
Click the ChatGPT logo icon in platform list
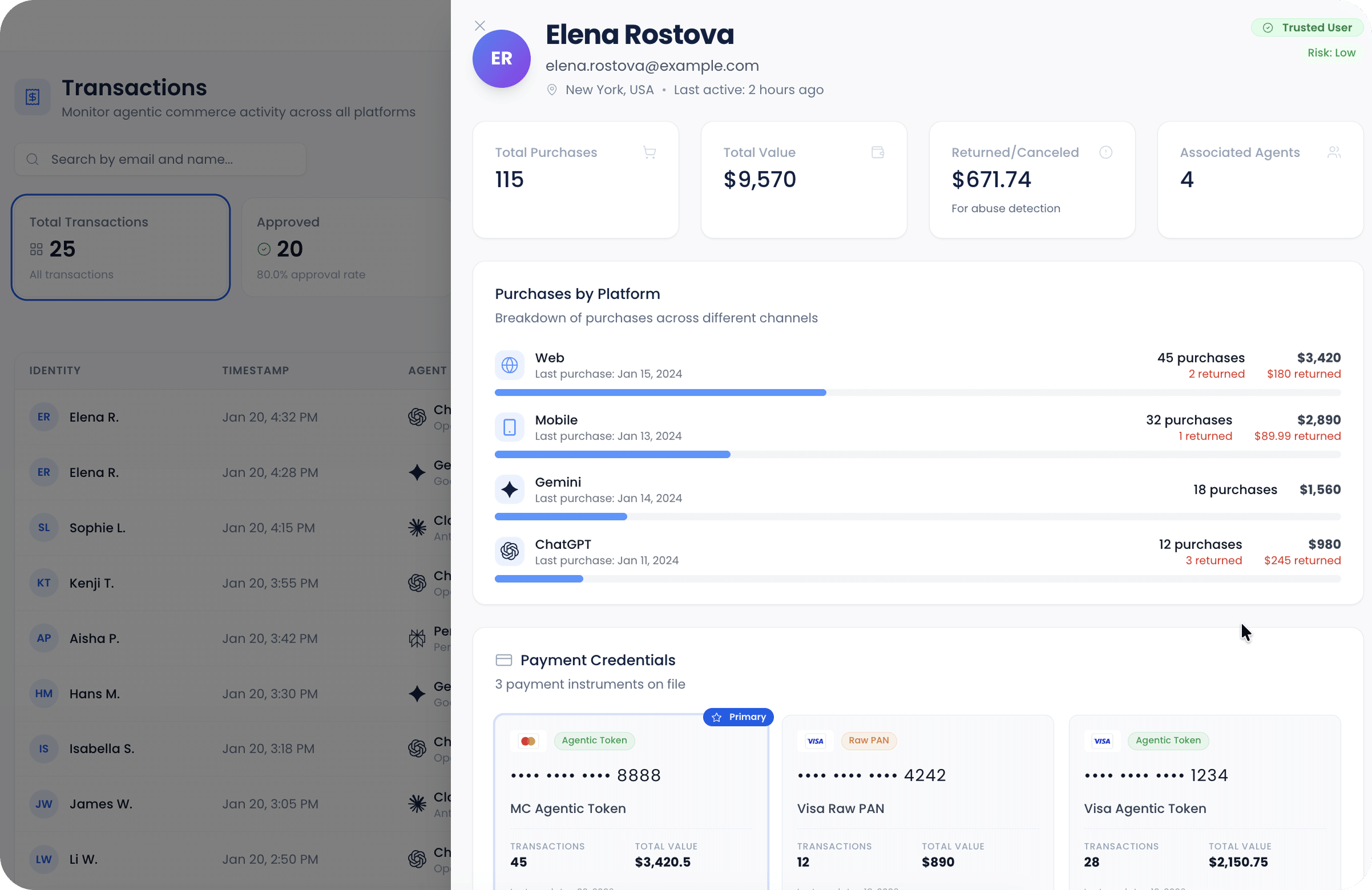point(510,552)
